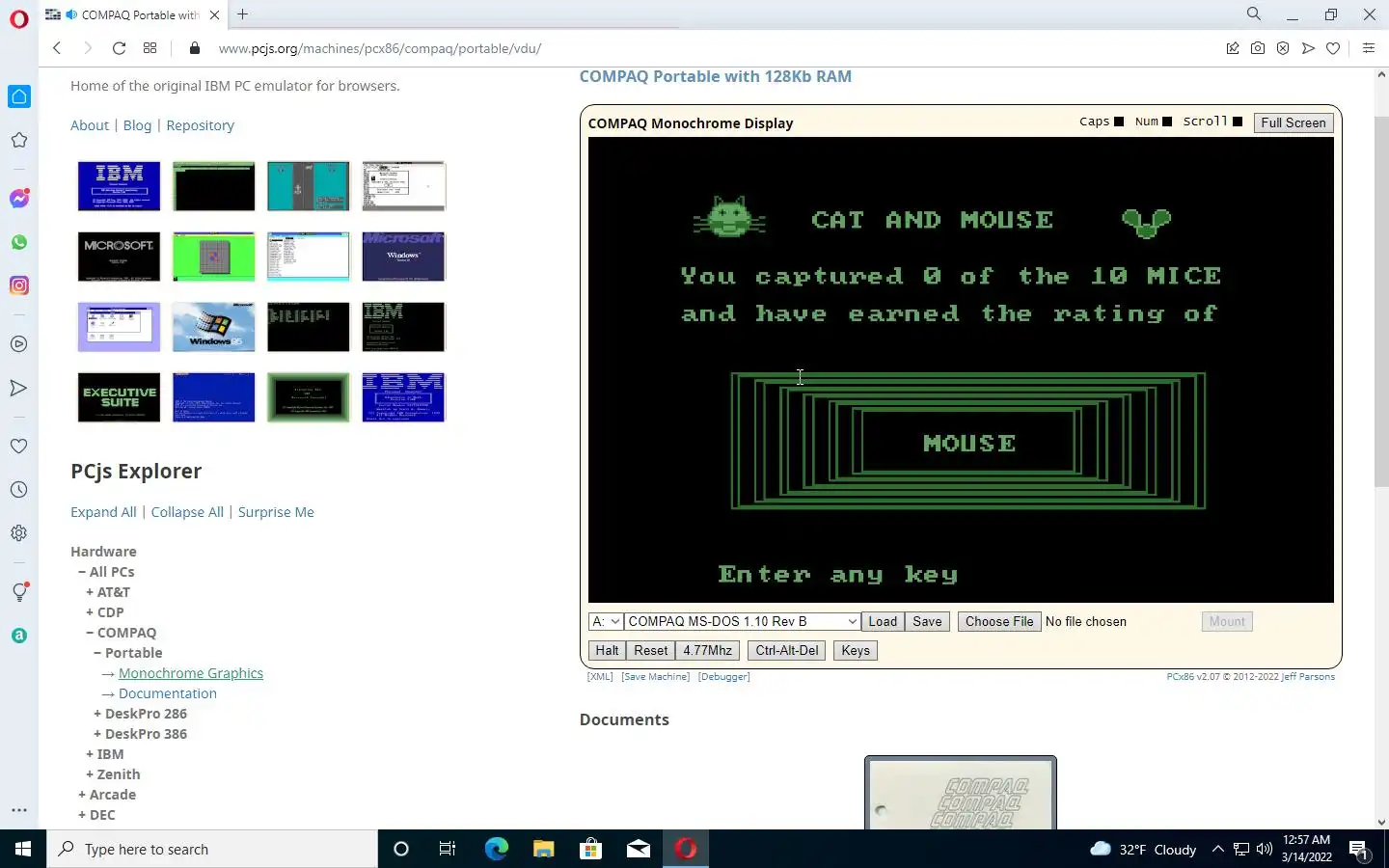The height and width of the screenshot is (868, 1389).
Task: Expand DeskPro 286 node
Action: click(97, 714)
